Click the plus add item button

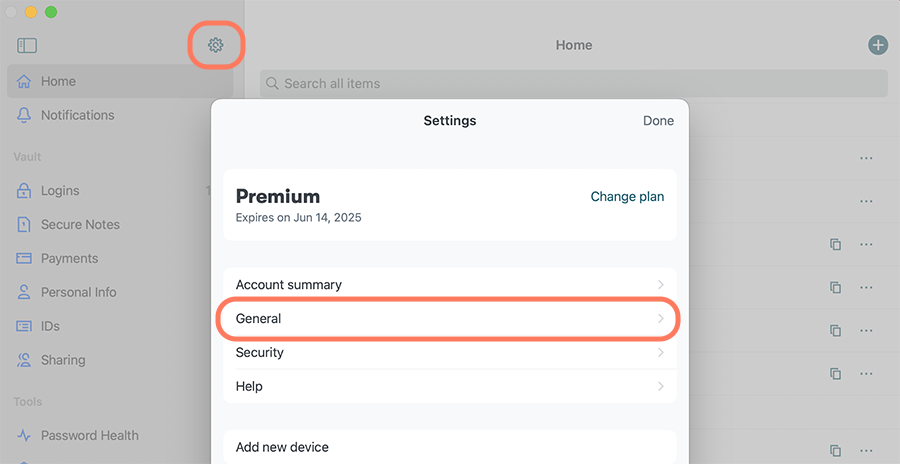click(x=878, y=45)
